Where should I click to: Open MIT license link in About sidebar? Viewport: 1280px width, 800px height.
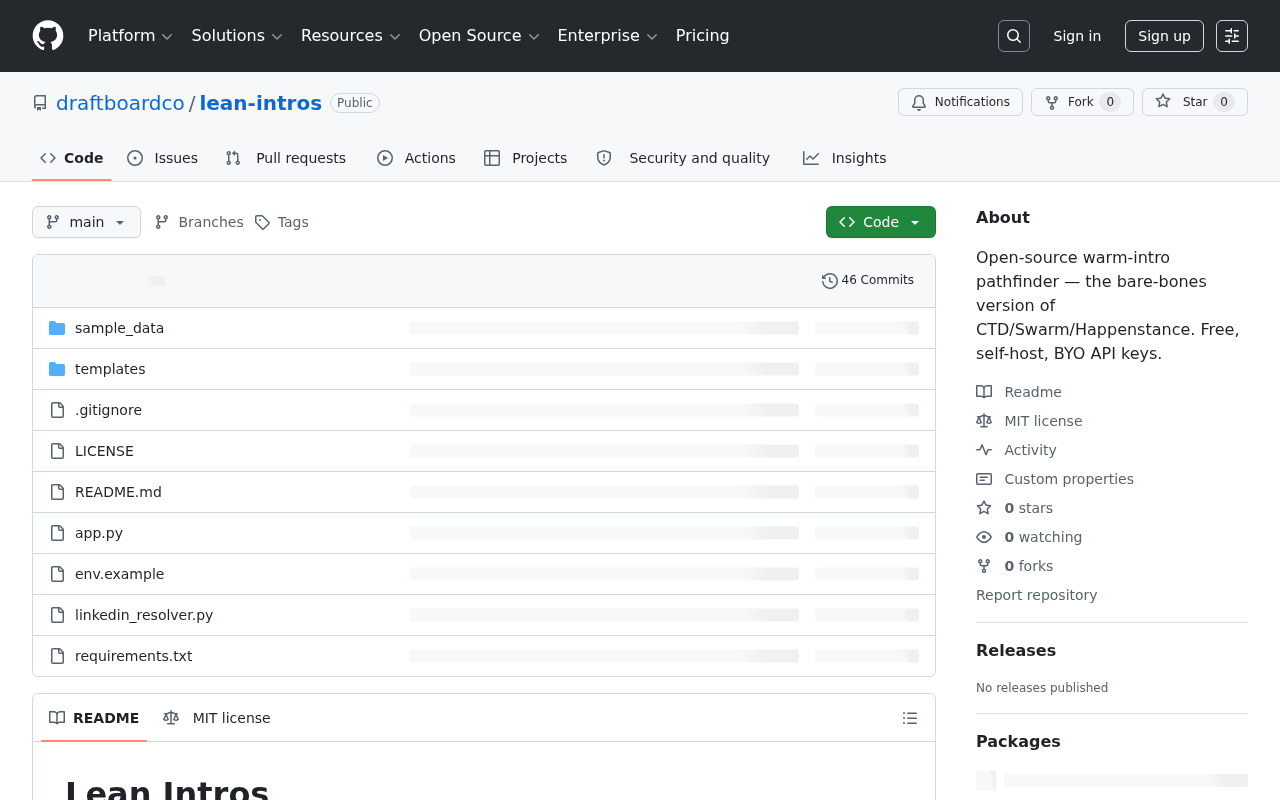[x=1029, y=421]
